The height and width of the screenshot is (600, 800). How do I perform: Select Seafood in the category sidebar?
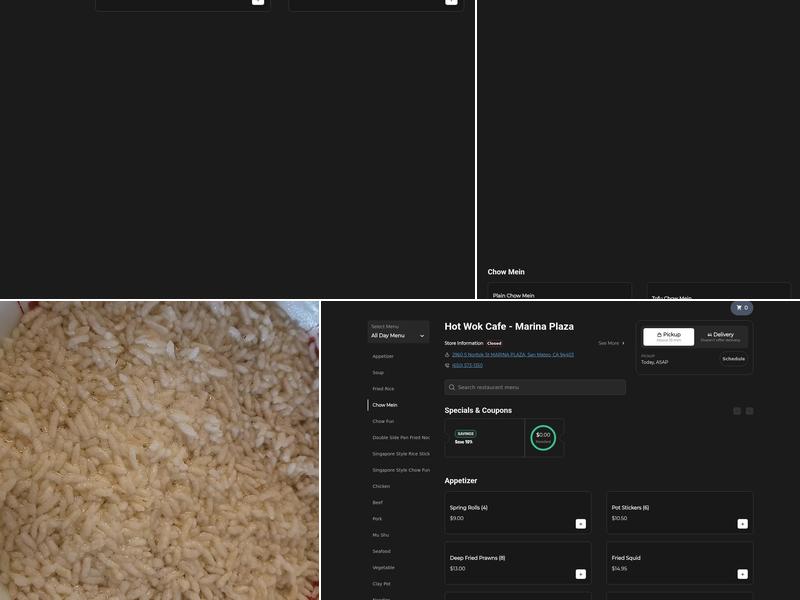coord(382,551)
